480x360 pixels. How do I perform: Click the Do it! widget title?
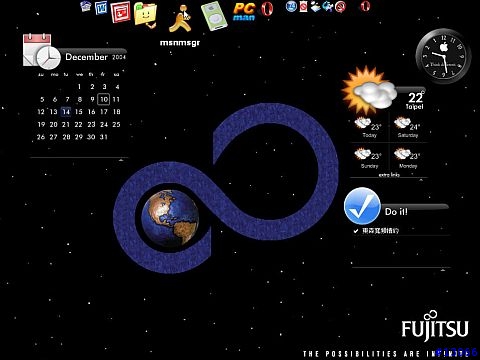point(396,212)
